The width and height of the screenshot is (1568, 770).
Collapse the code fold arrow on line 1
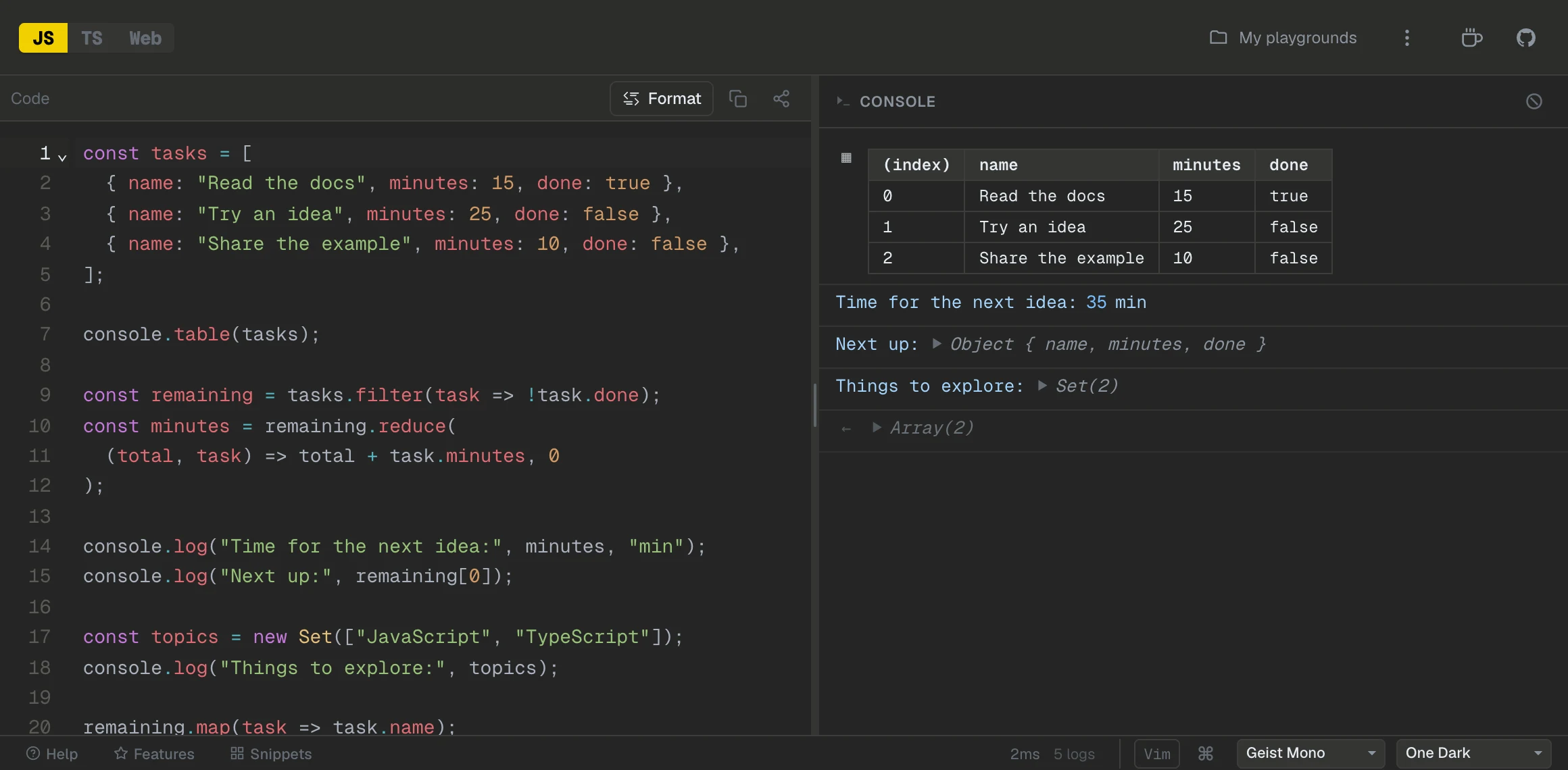[x=62, y=157]
